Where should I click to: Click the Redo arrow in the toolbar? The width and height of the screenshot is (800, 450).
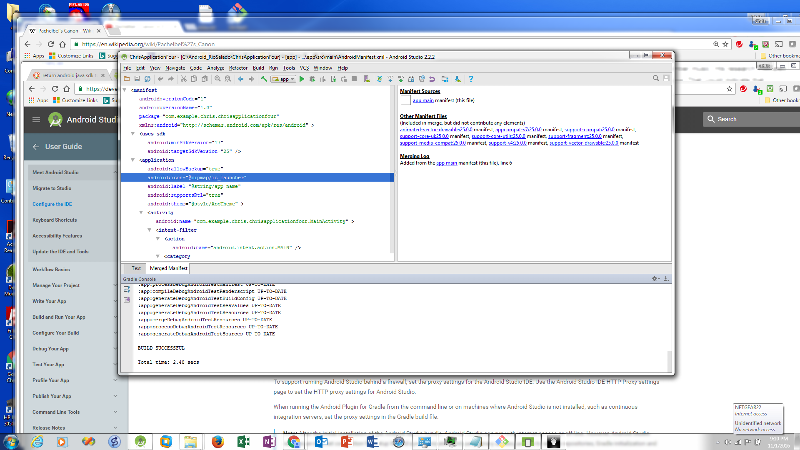click(171, 79)
